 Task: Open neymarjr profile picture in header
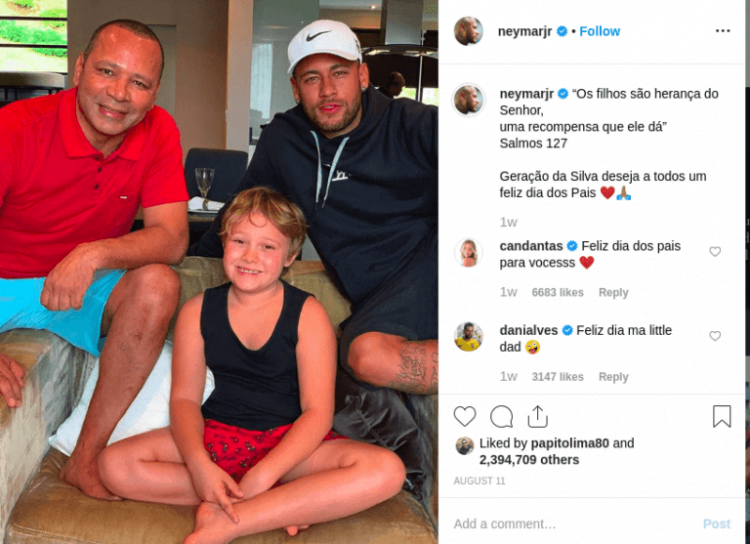[468, 31]
